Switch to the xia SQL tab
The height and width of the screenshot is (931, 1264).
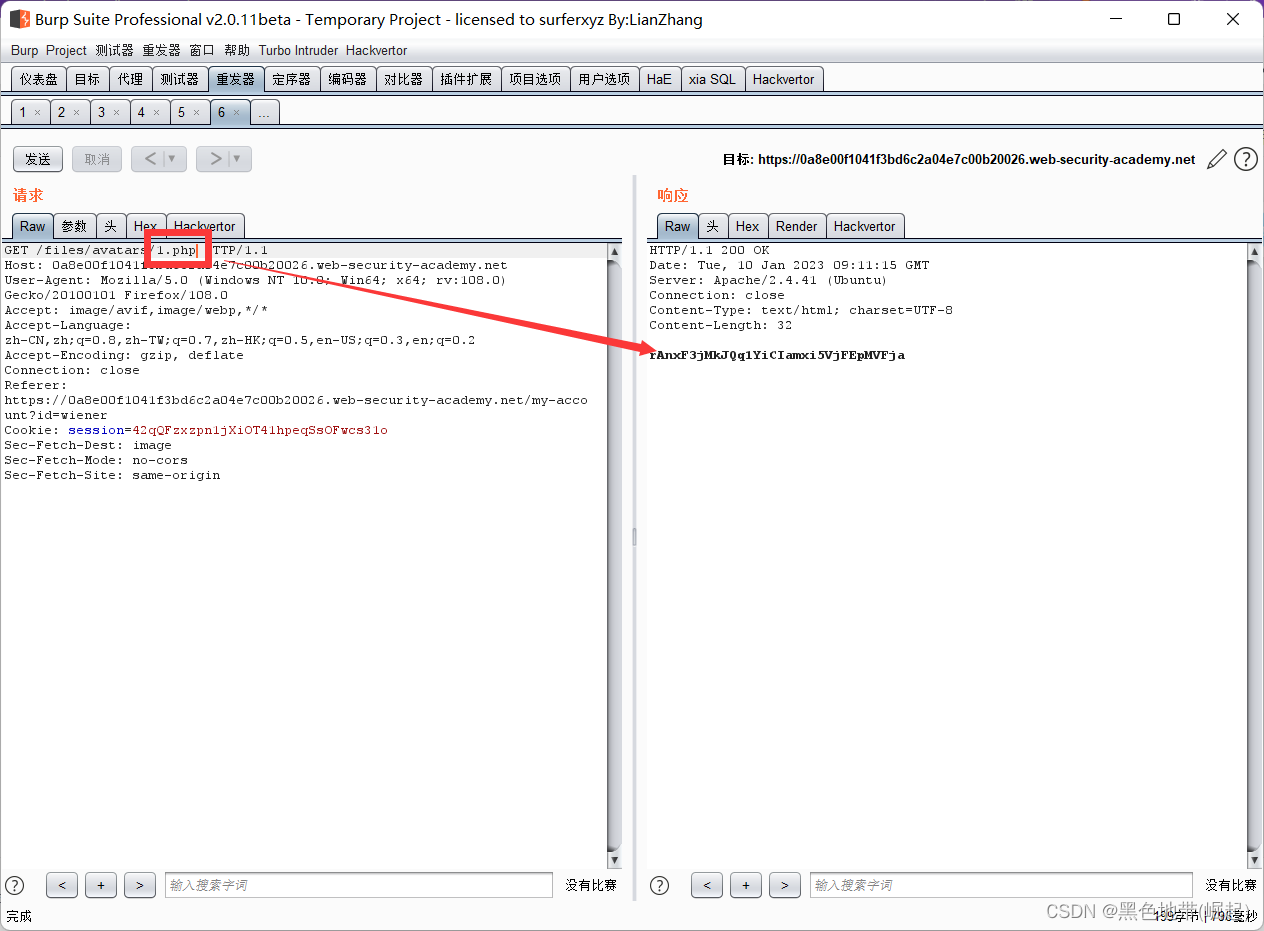(712, 79)
